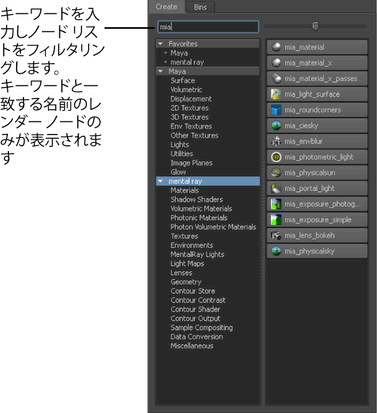
Task: Create a mia_material node
Action: coord(317,47)
